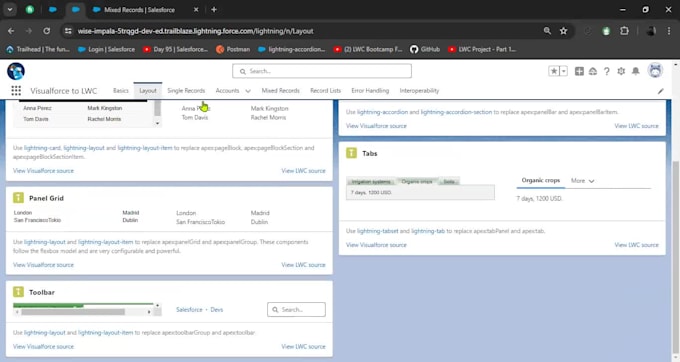Click the edit navigation pencil icon
The width and height of the screenshot is (680, 362).
click(660, 91)
